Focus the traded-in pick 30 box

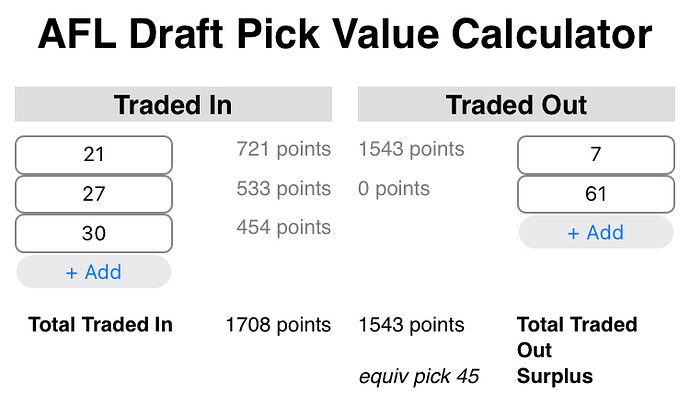pyautogui.click(x=94, y=233)
